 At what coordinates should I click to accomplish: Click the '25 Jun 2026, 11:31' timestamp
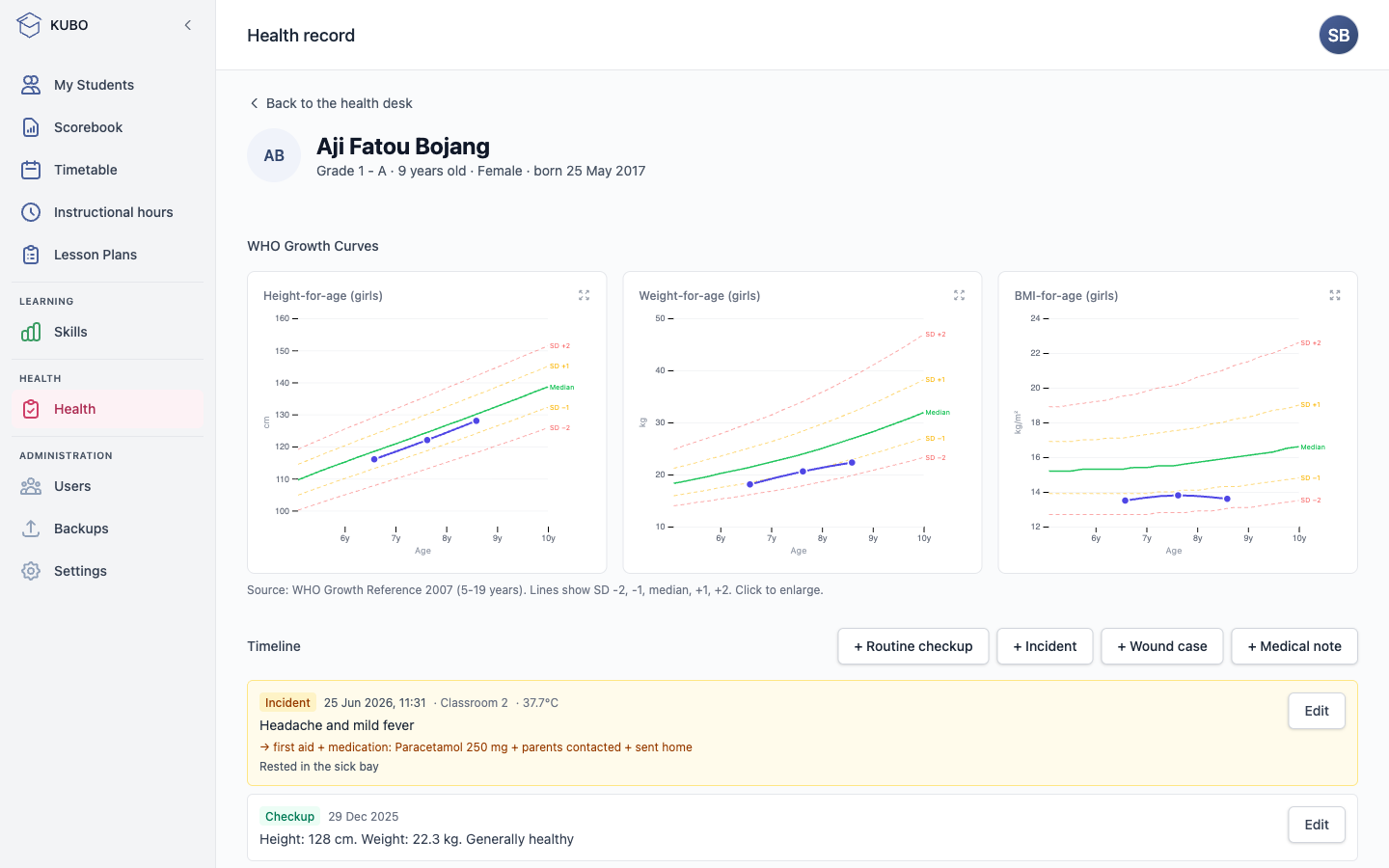(x=374, y=703)
